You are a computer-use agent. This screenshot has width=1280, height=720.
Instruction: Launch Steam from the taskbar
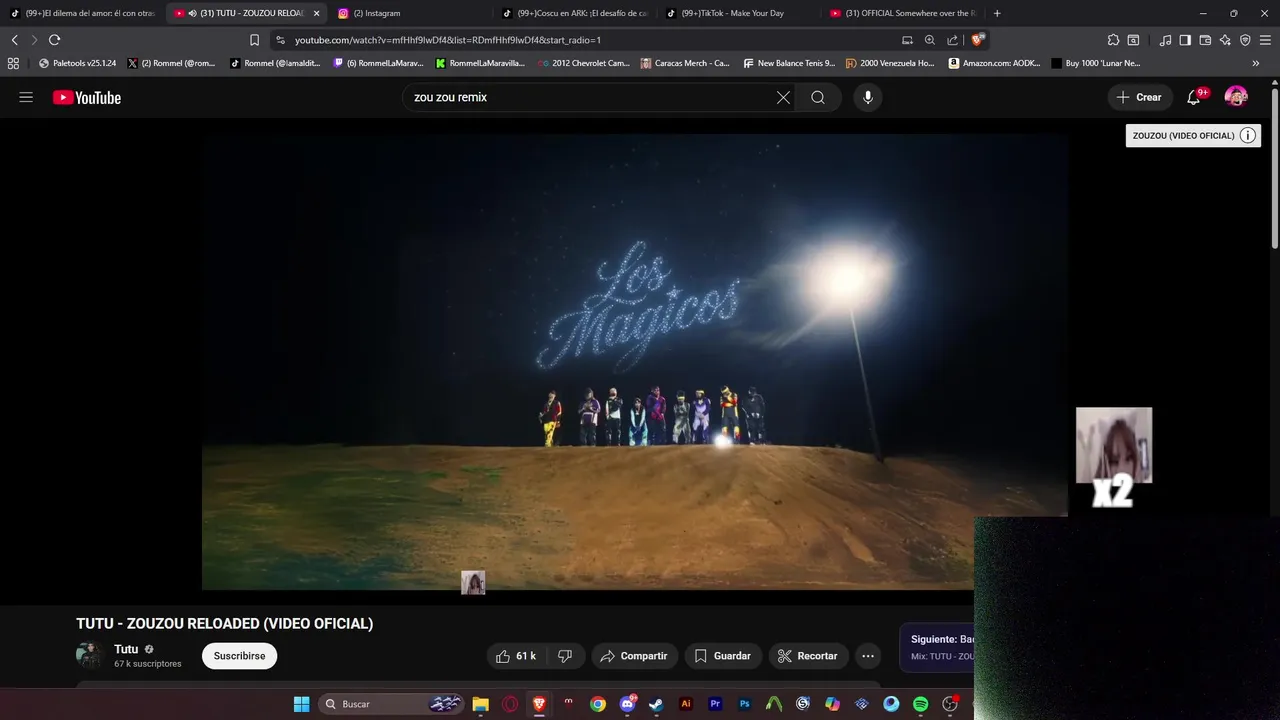point(656,704)
